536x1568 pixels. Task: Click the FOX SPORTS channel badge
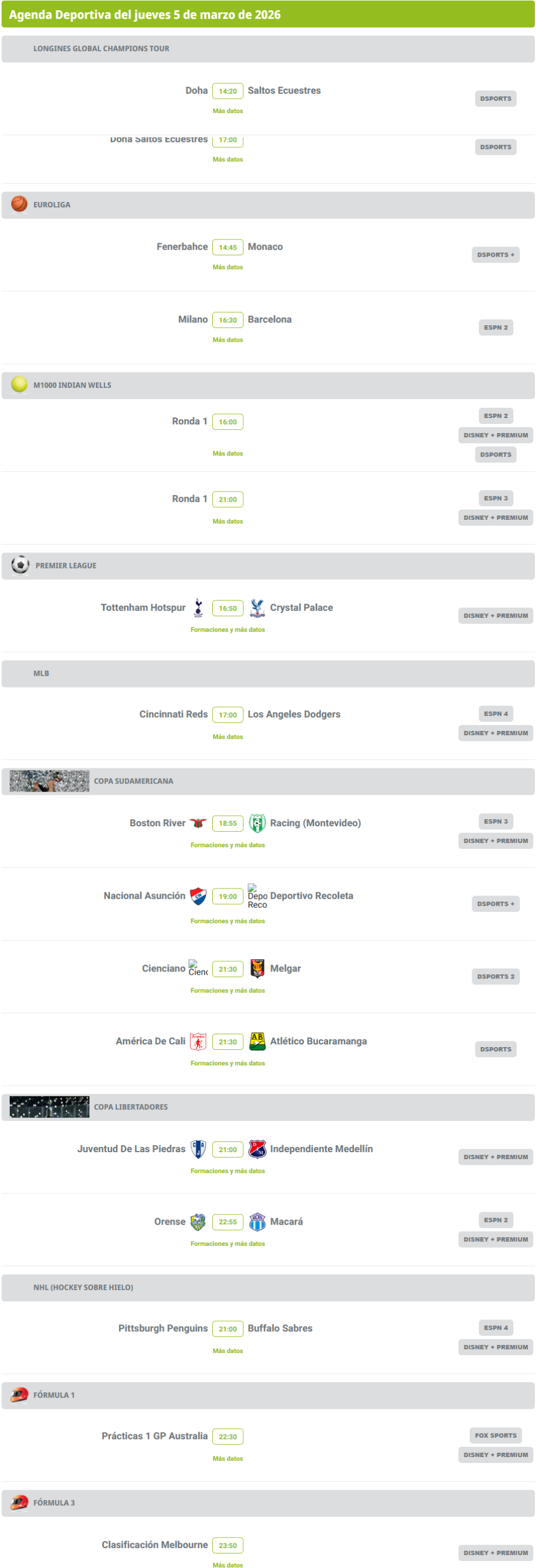pyautogui.click(x=496, y=1435)
